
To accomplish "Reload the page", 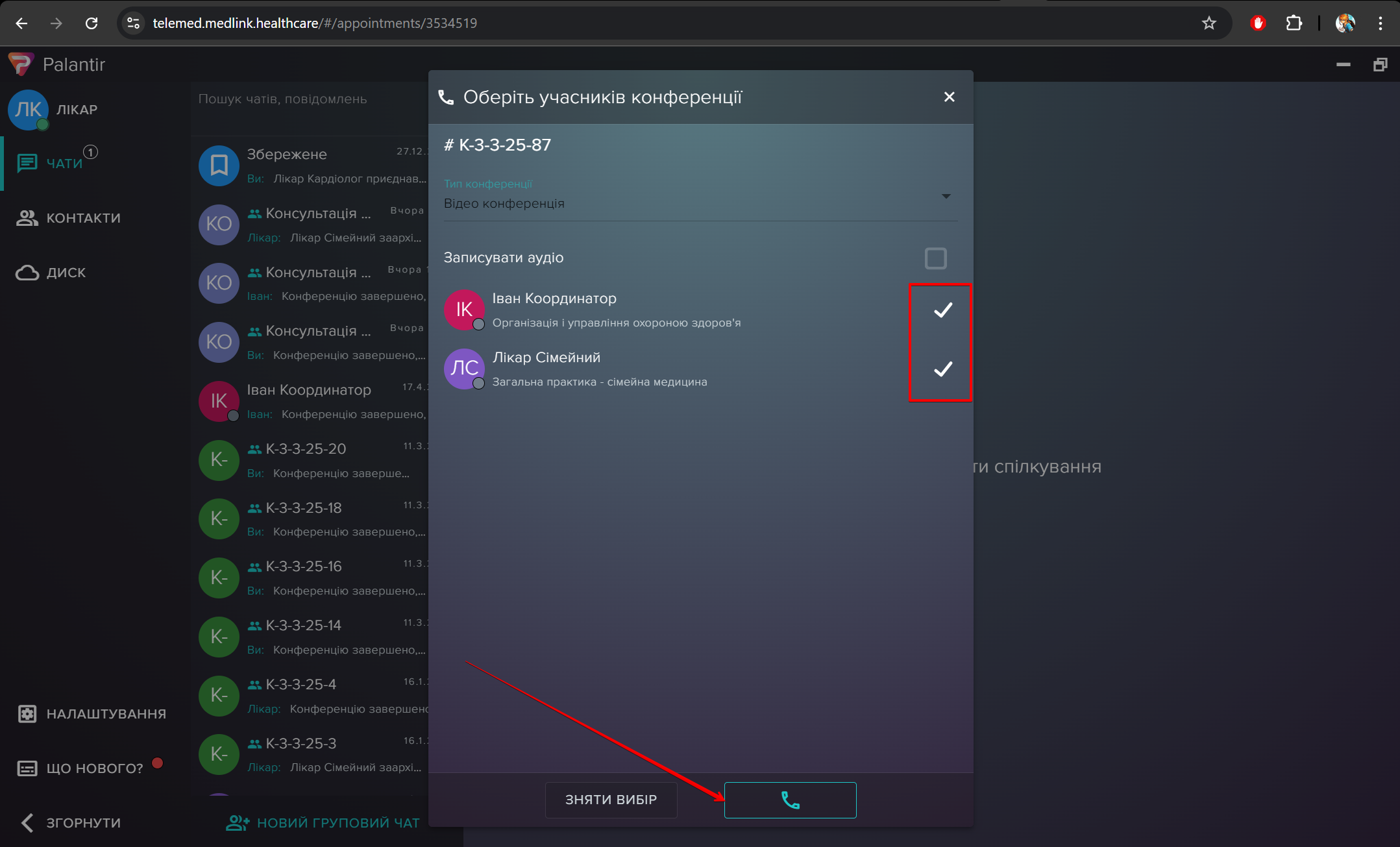I will pos(92,23).
